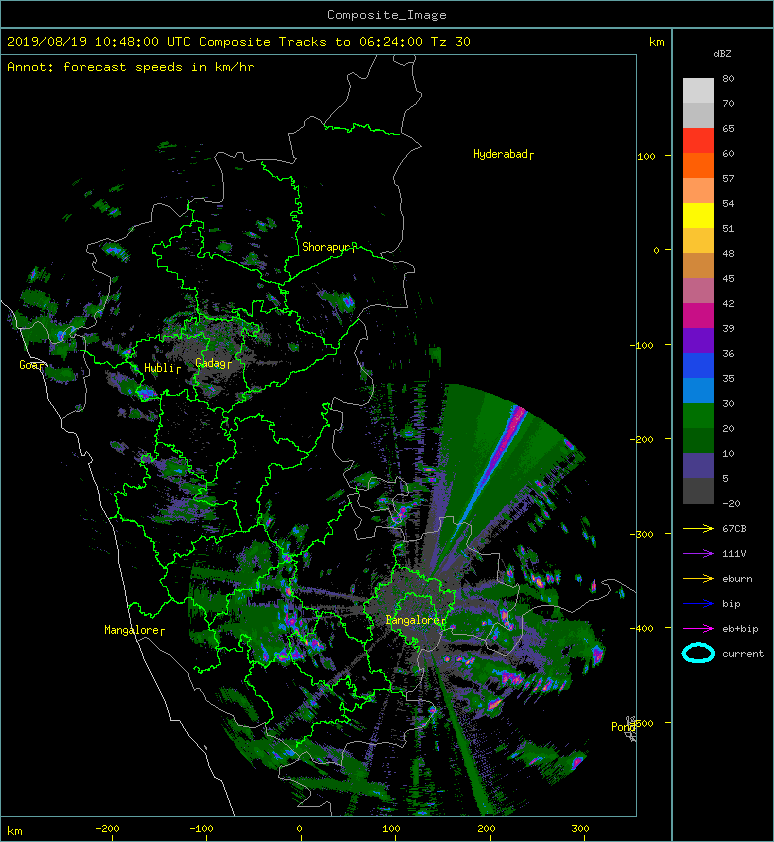Click the 100 tick on the right axis
The height and width of the screenshot is (842, 774).
coord(646,157)
